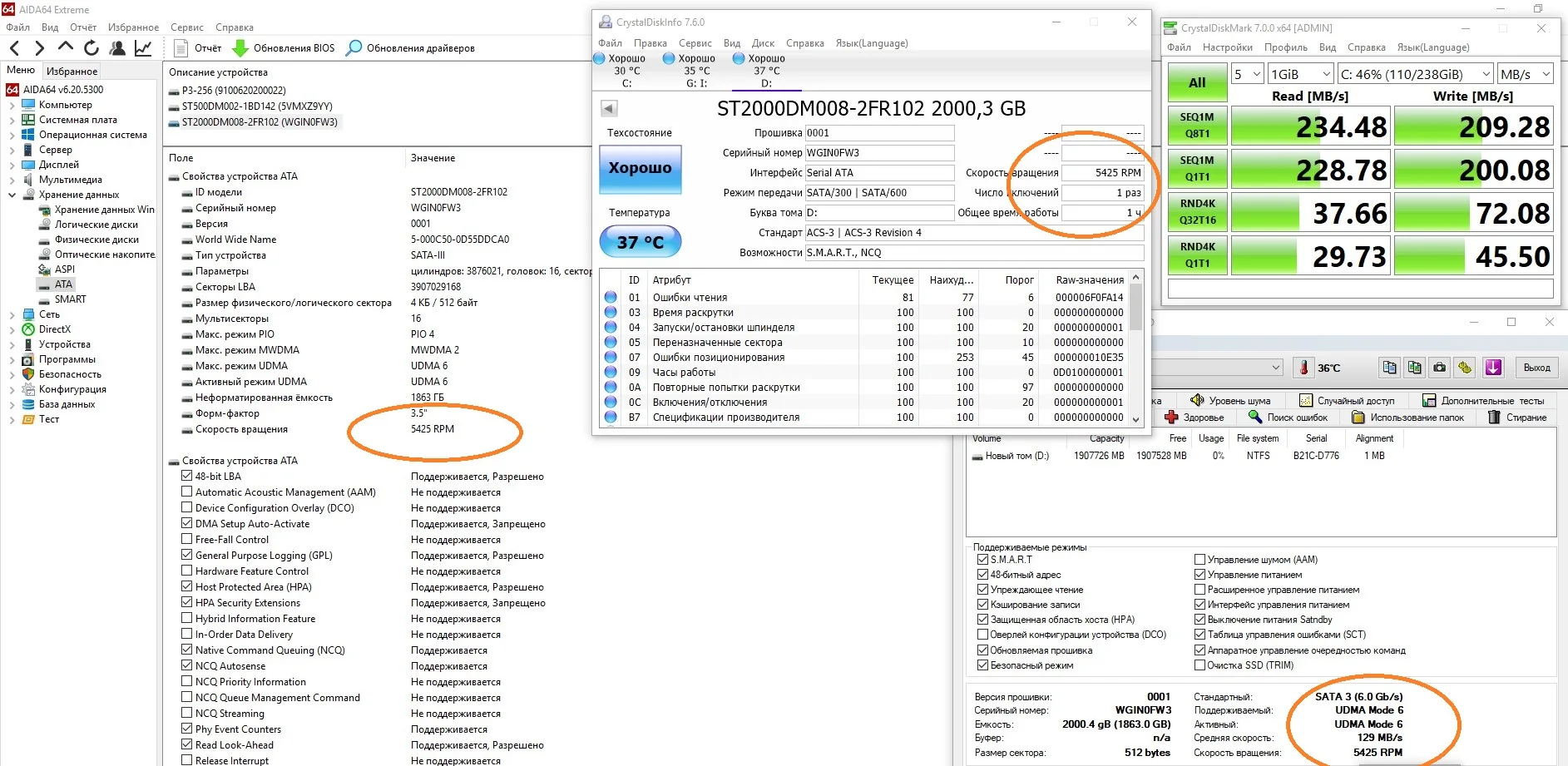Click the AIDA64 up-level arrow icon
This screenshot has height=766, width=1568.
pyautogui.click(x=66, y=47)
